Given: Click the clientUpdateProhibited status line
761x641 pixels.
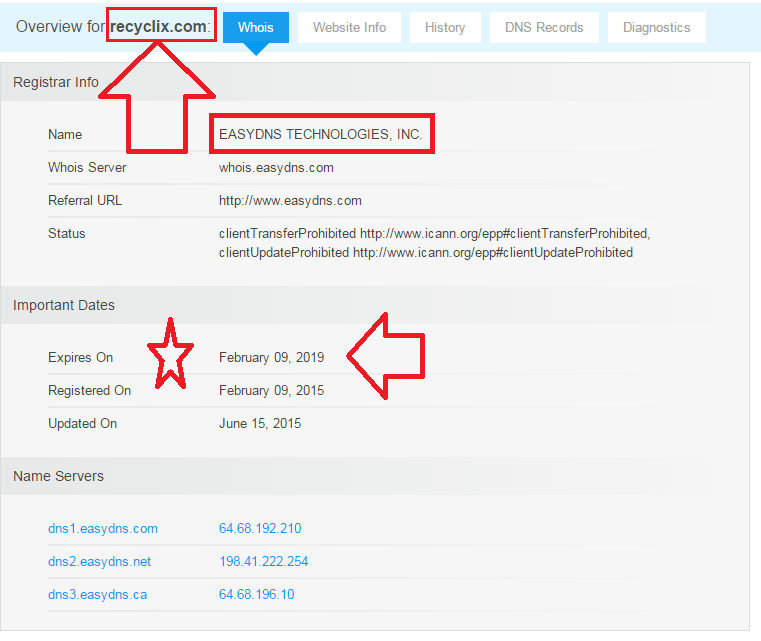Looking at the screenshot, I should click(426, 252).
